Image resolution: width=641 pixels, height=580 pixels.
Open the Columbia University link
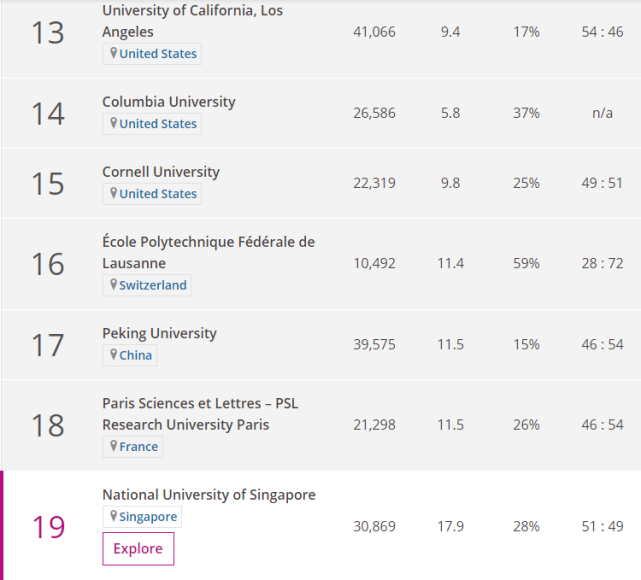point(169,102)
